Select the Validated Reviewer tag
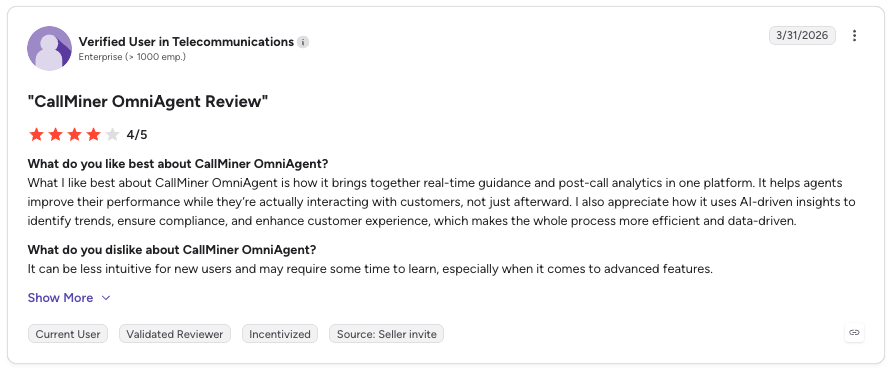The height and width of the screenshot is (374, 892). pyautogui.click(x=175, y=334)
